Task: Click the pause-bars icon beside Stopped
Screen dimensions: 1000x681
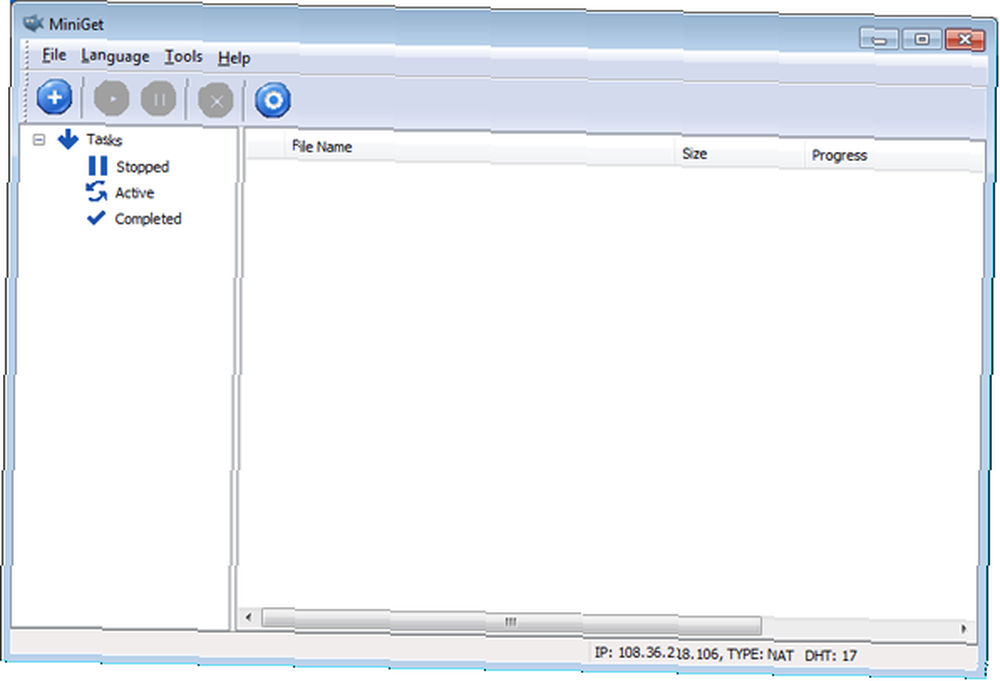Action: 98,166
